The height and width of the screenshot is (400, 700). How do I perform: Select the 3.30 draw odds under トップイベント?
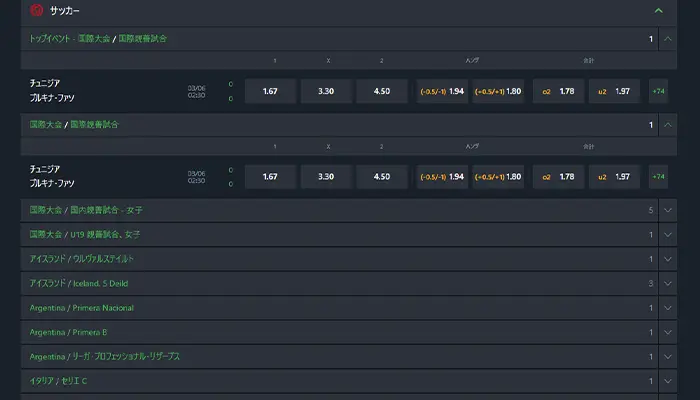[x=326, y=91]
